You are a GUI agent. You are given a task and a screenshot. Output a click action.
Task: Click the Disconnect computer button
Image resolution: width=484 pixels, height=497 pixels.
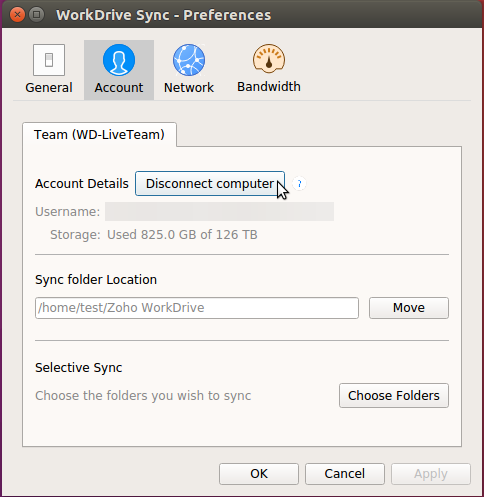210,184
